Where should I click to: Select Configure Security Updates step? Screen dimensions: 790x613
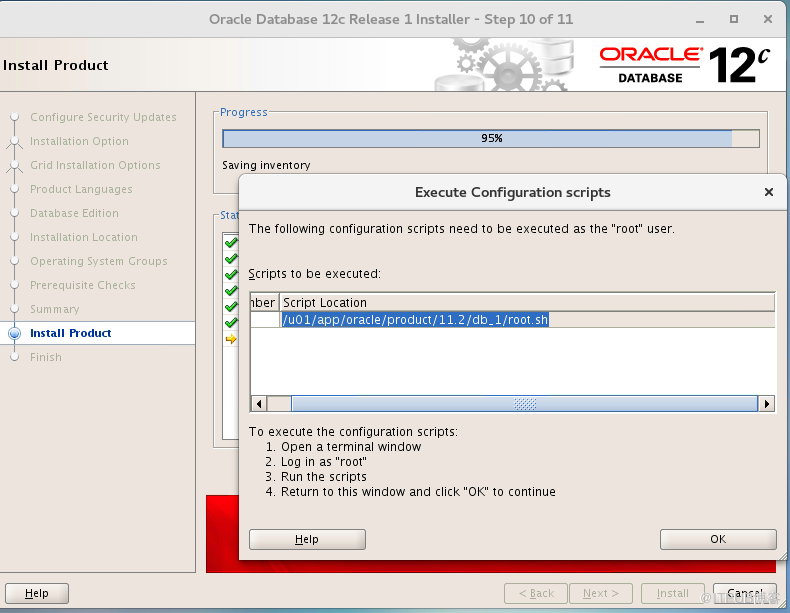[x=103, y=117]
